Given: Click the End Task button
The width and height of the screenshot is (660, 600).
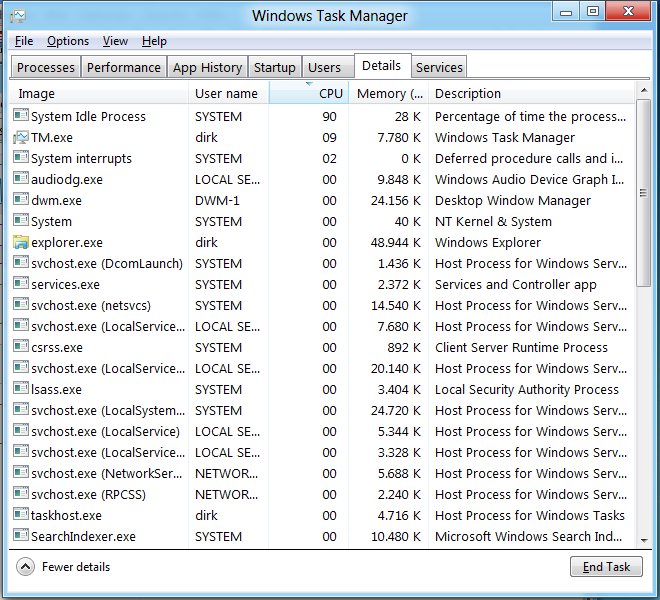Looking at the screenshot, I should (606, 567).
